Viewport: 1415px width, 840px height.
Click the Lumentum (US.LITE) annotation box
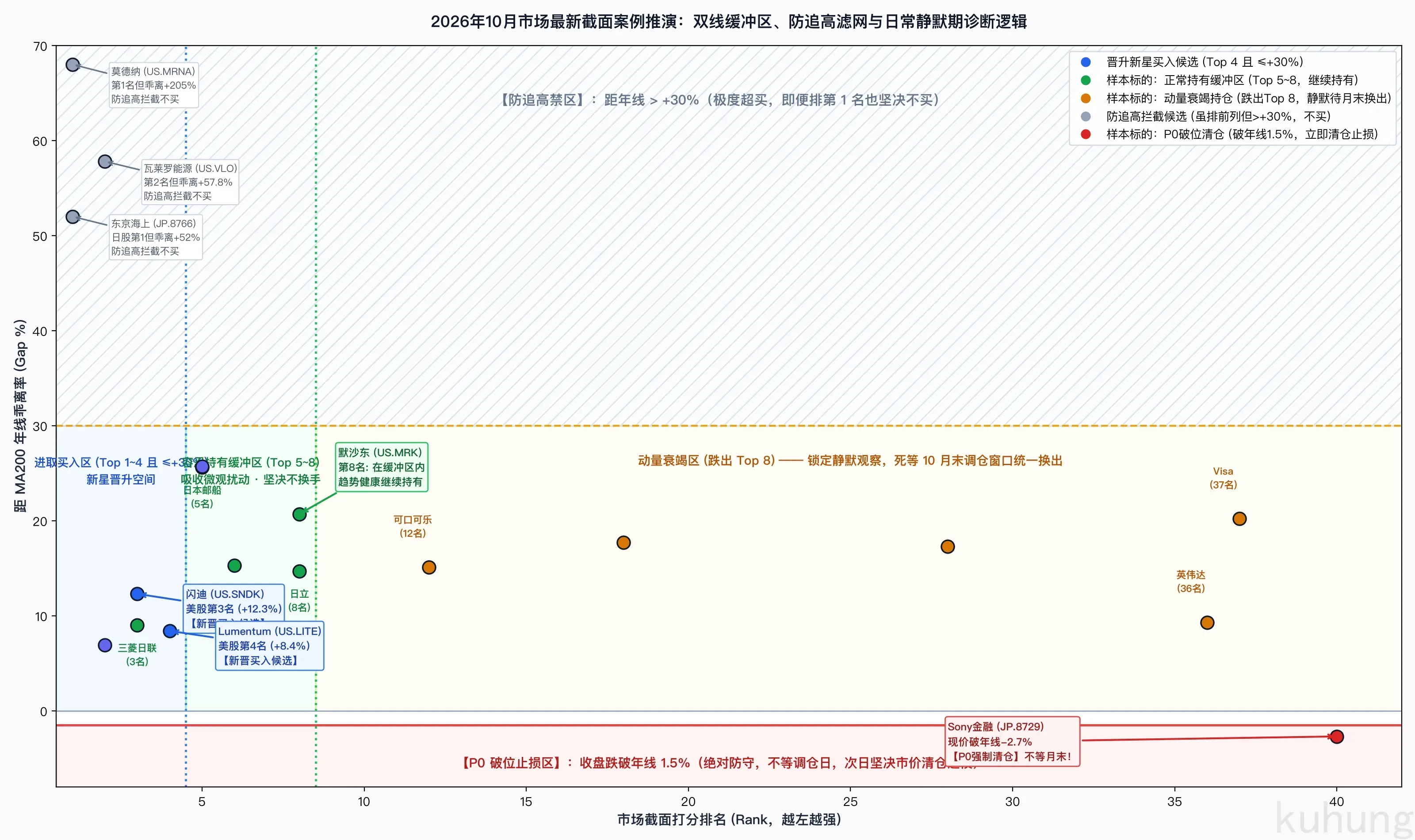[x=269, y=646]
